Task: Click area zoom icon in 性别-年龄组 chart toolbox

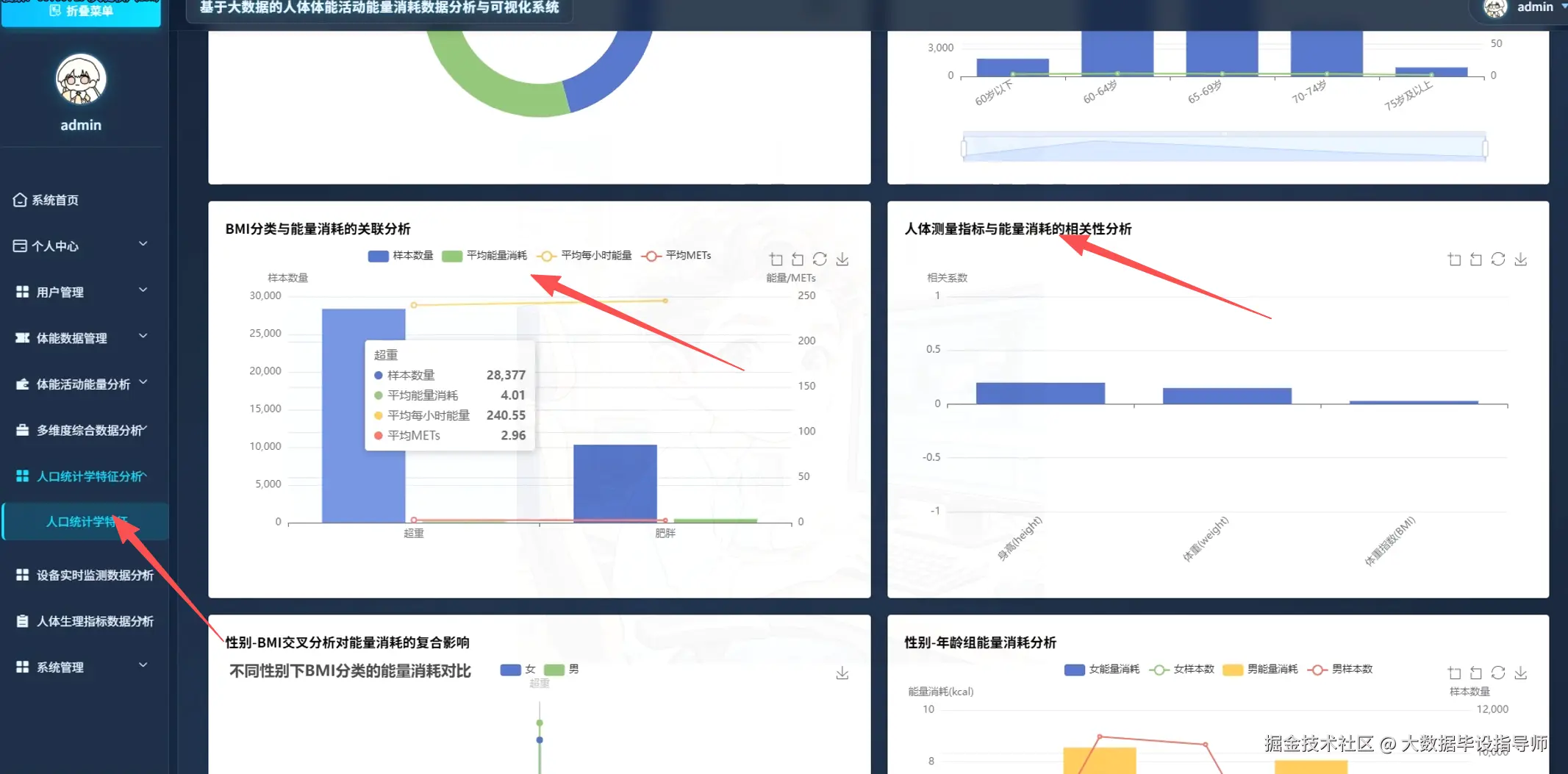Action: click(1454, 673)
